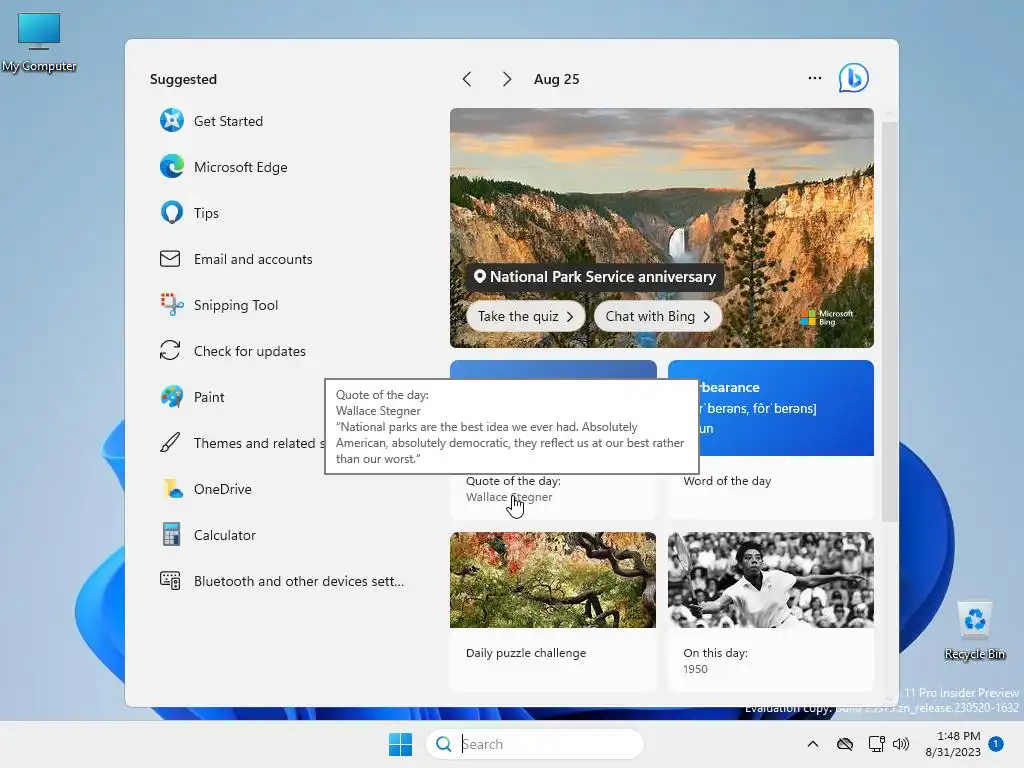Open the On this day 1950 card
The height and width of the screenshot is (768, 1024).
point(771,611)
